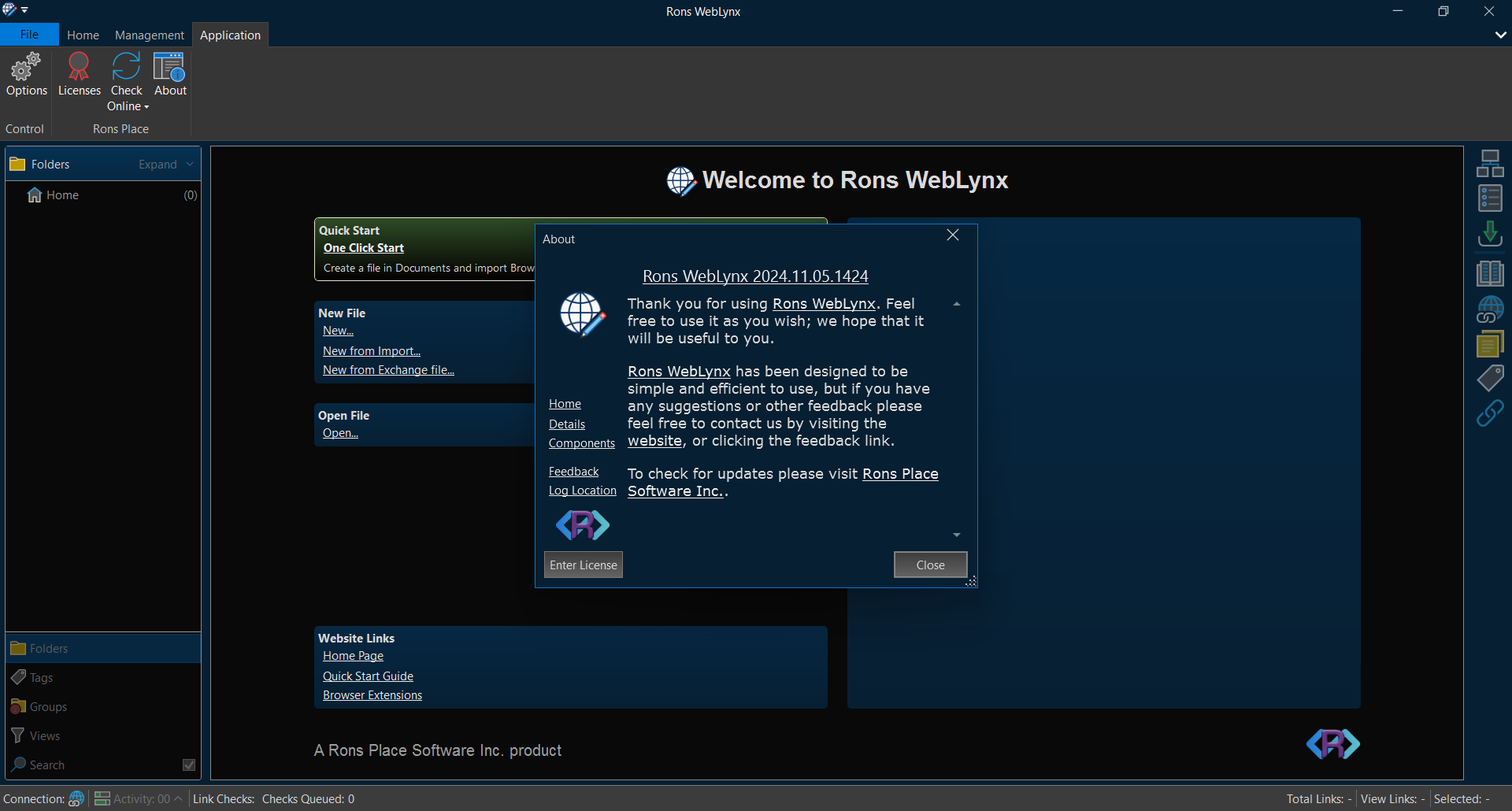
Task: Open the quick access toolbar dropdown arrow
Action: [x=24, y=10]
